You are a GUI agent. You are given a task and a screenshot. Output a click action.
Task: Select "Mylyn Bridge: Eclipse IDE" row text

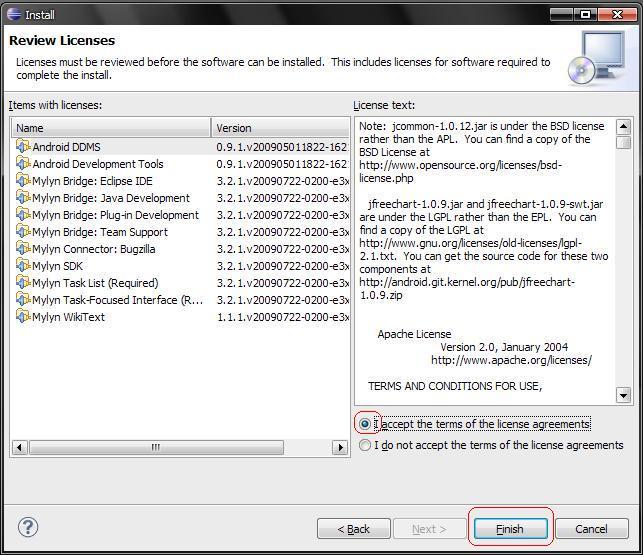[x=92, y=181]
